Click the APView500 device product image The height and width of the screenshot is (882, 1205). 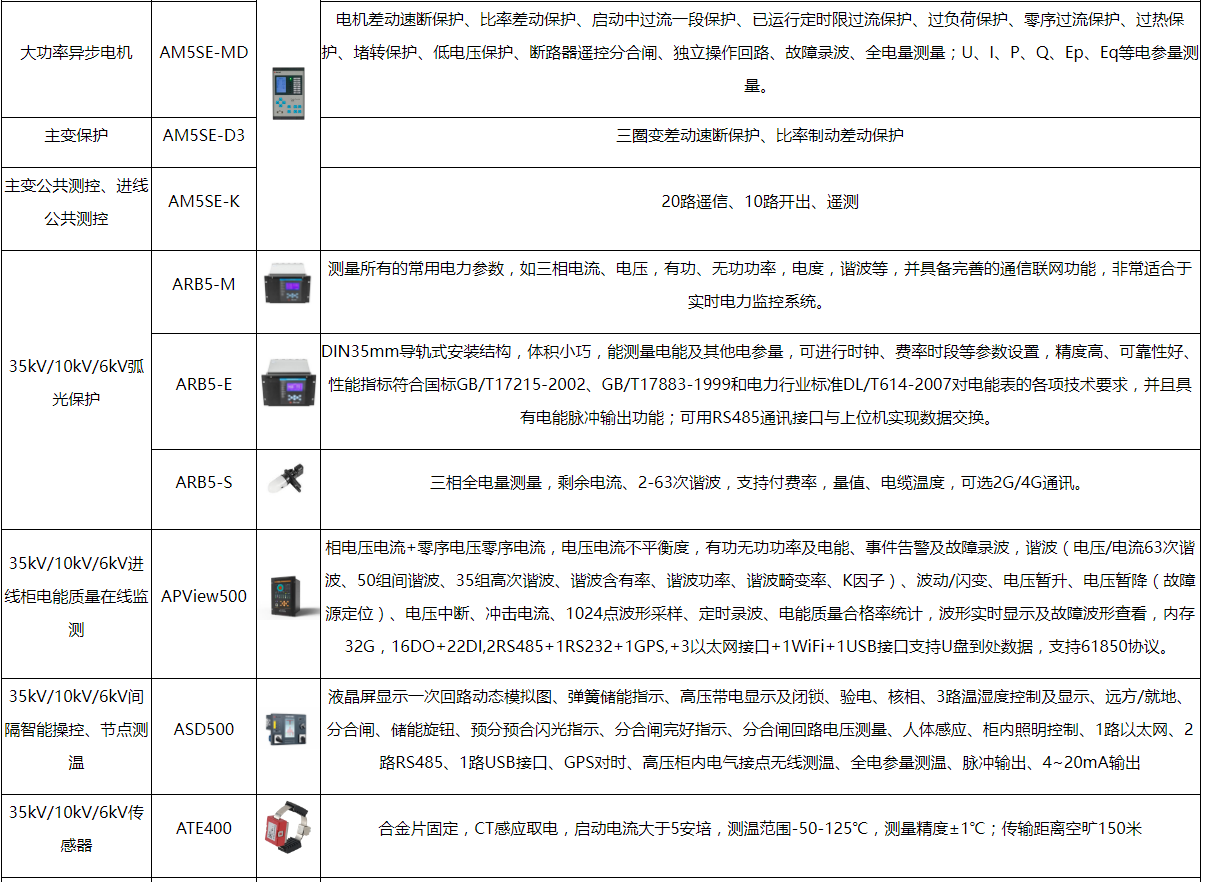[288, 596]
